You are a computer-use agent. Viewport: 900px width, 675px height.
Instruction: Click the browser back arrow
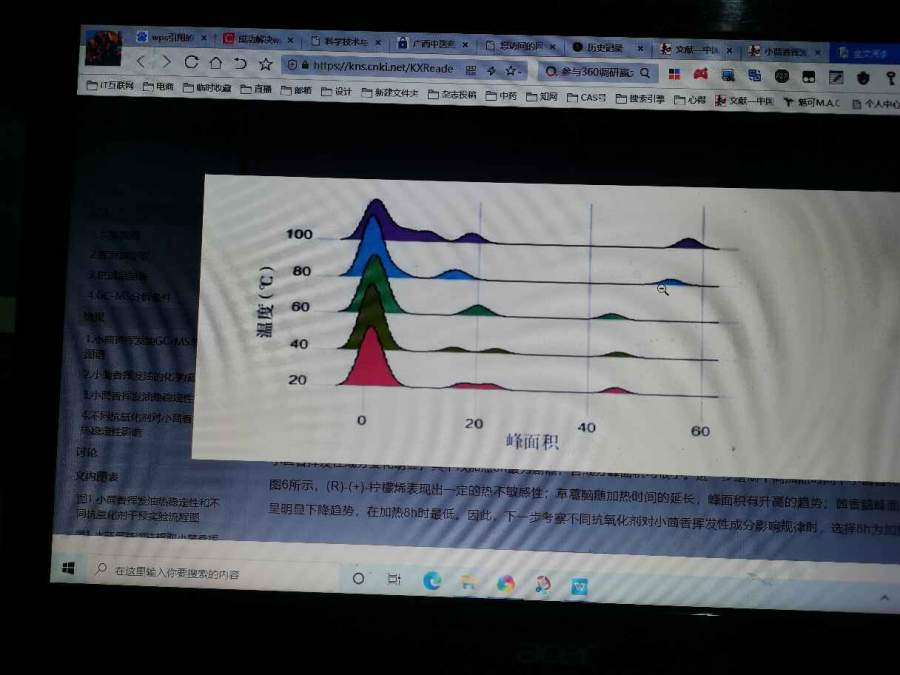tap(141, 62)
